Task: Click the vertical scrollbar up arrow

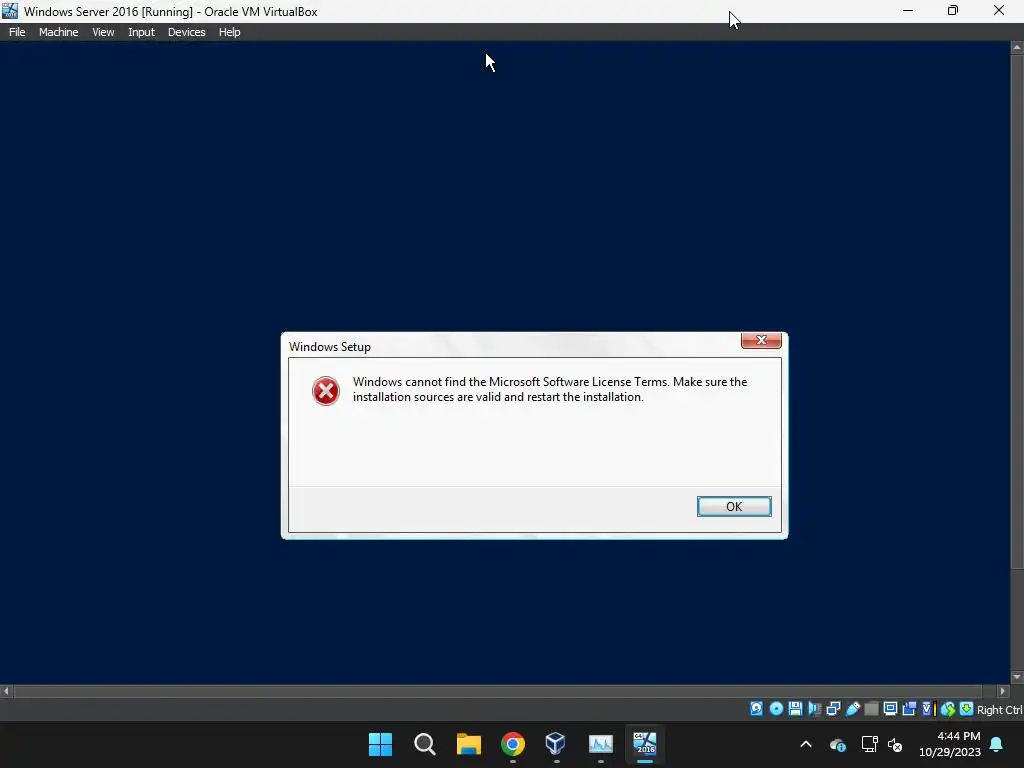Action: [1017, 48]
